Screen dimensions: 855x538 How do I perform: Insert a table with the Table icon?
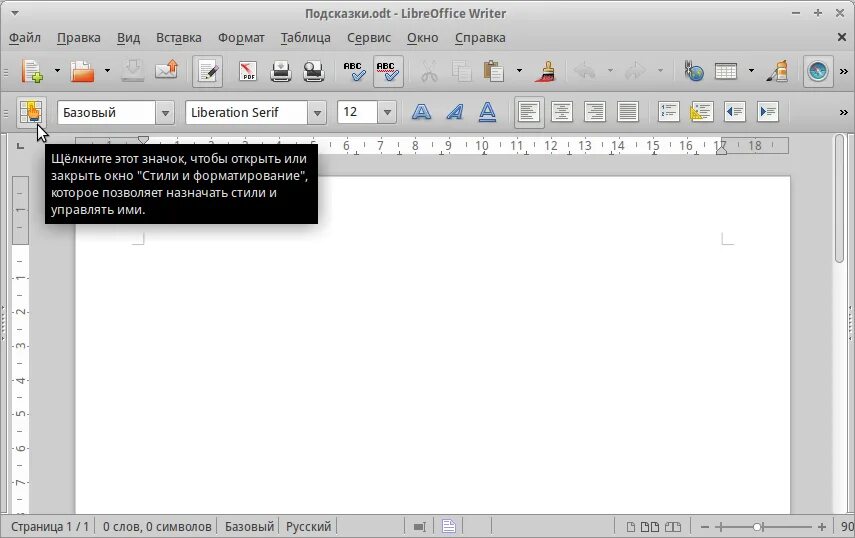tap(726, 71)
